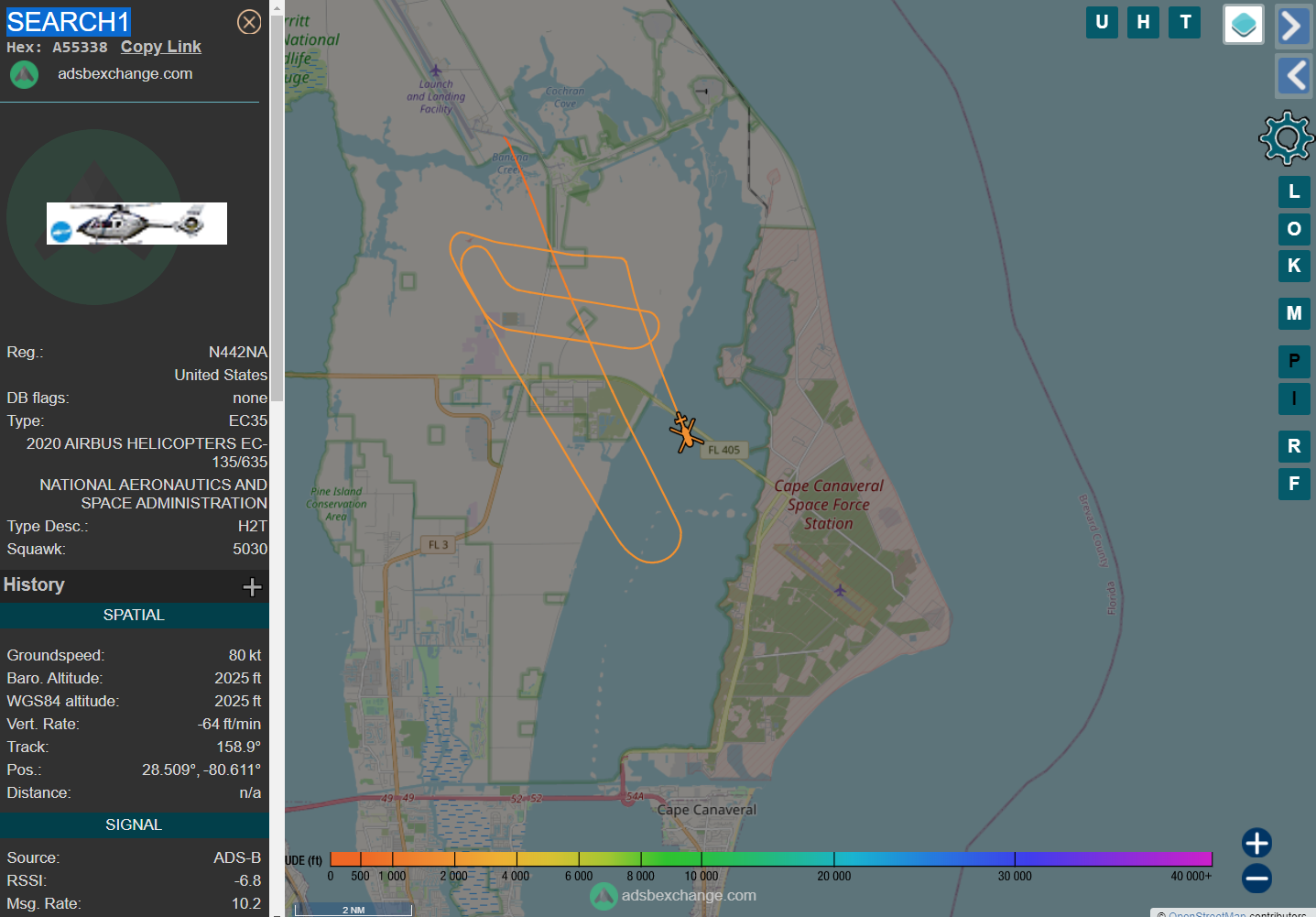The height and width of the screenshot is (917, 1316).
Task: Click the FL 405 road label on map
Action: (x=723, y=450)
